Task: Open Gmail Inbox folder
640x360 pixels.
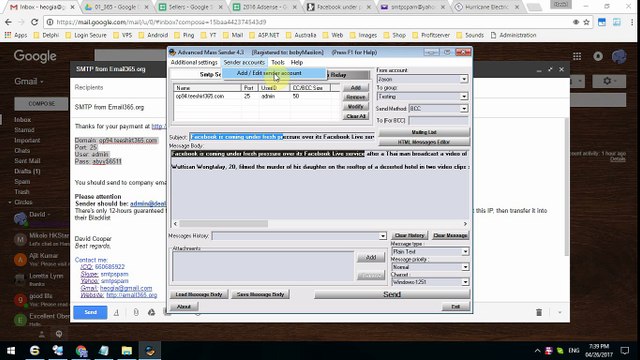Action: [22, 120]
